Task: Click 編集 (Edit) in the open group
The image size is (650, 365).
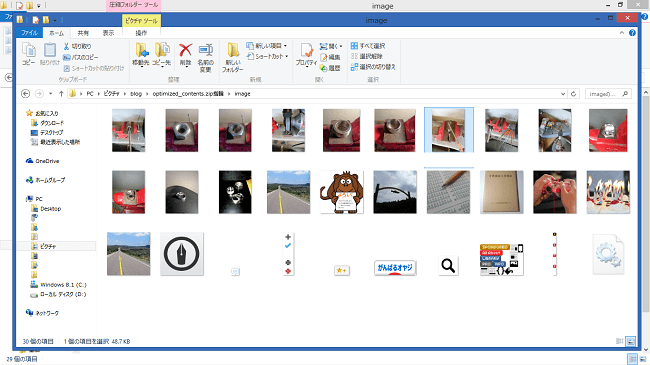Action: 330,57
